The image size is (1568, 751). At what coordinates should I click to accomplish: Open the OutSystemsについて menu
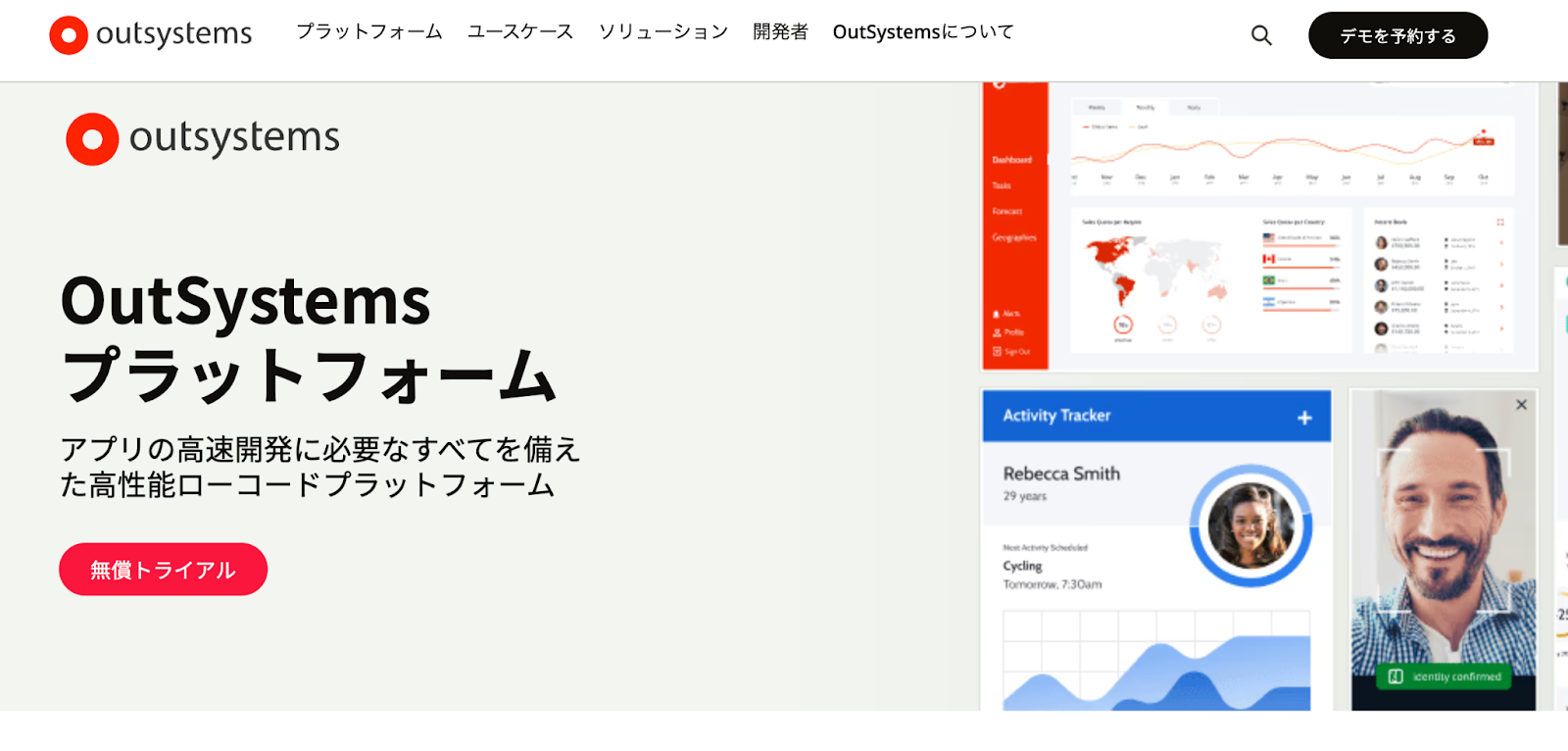click(x=923, y=31)
